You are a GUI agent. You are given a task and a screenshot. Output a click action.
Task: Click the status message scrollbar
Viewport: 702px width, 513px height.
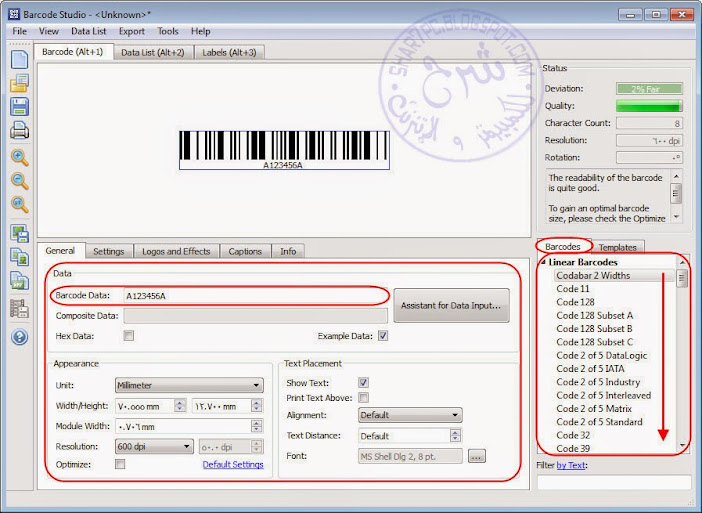tap(676, 196)
